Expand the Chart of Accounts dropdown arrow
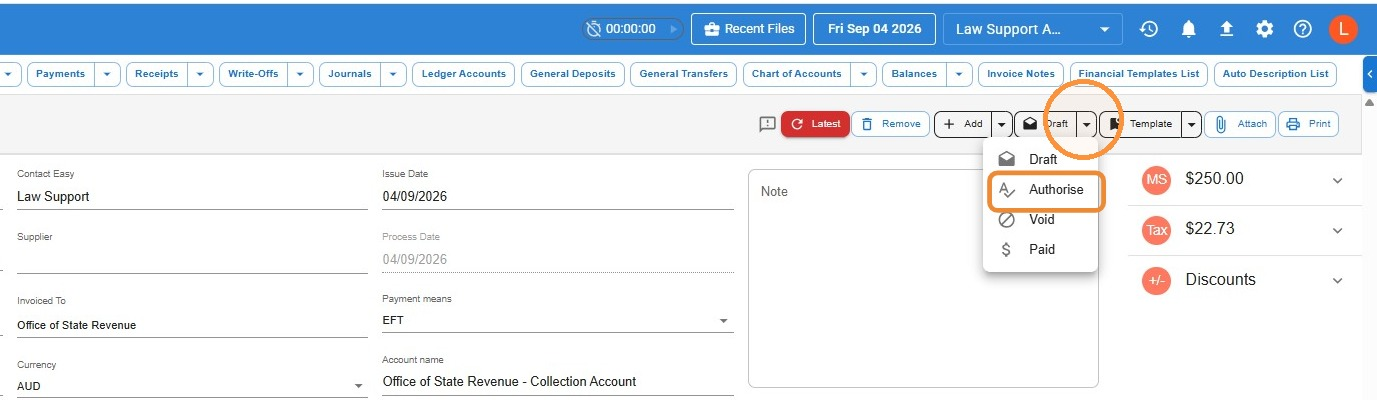Screen dimensions: 1377x400 (864, 74)
